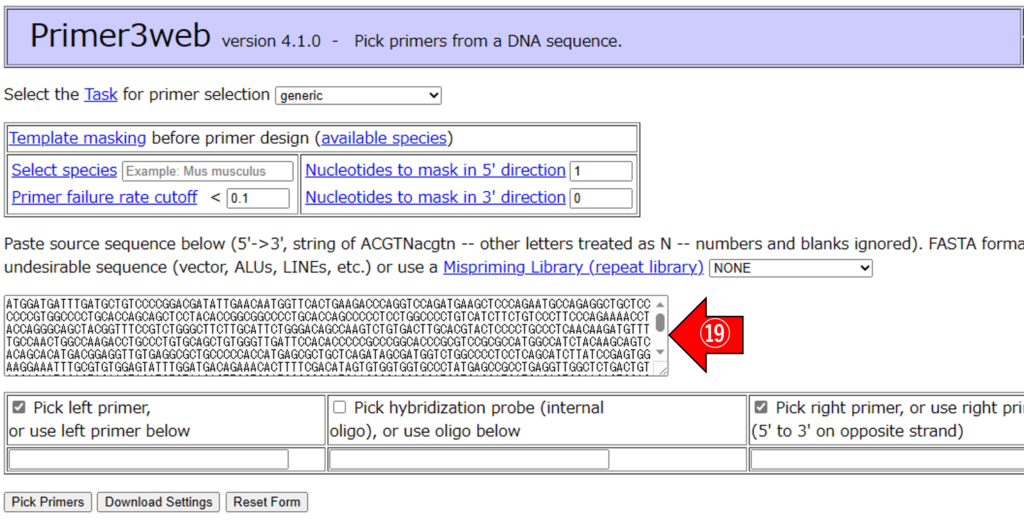The width and height of the screenshot is (1024, 520).
Task: Enable the Pick hybridization probe checkbox
Action: (340, 408)
